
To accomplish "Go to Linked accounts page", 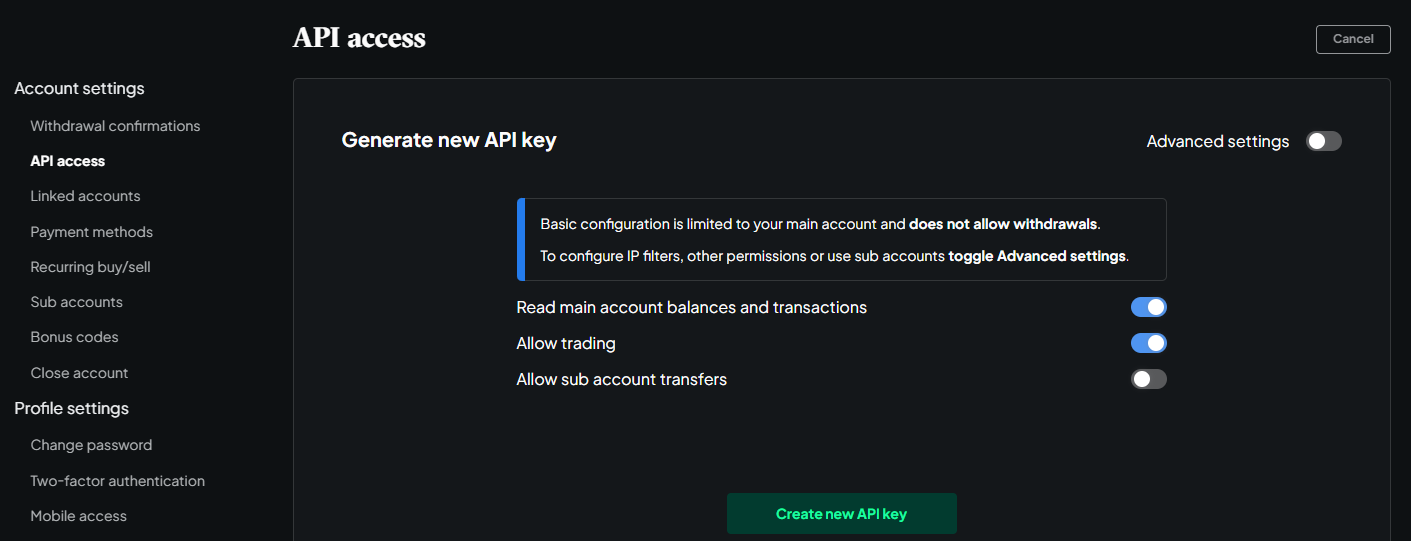I will (85, 196).
